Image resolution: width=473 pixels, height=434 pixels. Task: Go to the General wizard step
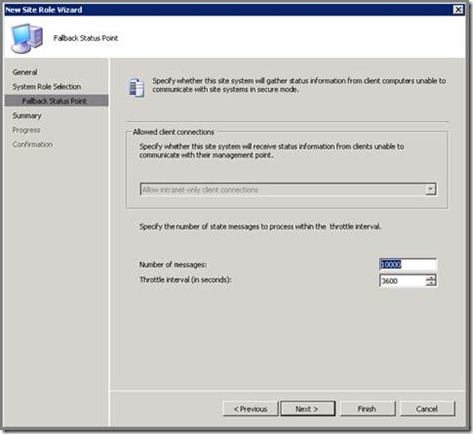(x=25, y=72)
